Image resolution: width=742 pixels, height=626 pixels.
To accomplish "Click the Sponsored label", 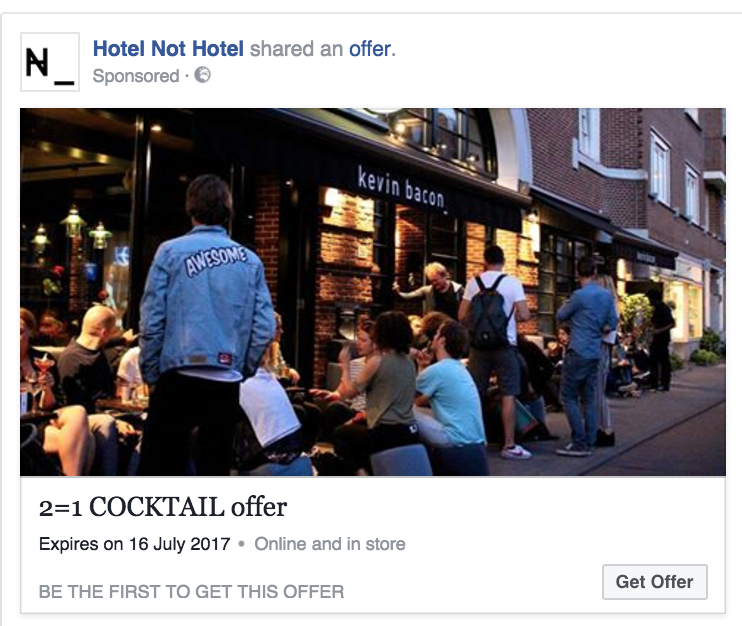I will pos(136,76).
